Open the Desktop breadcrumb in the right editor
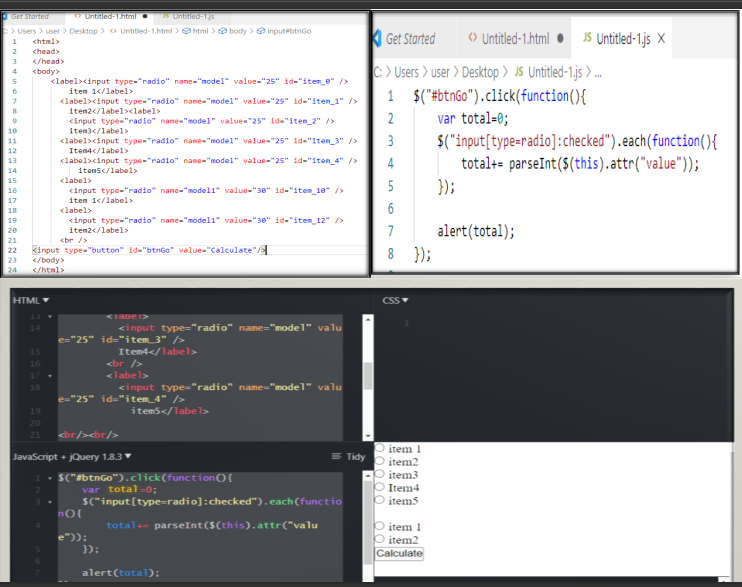 [x=480, y=72]
